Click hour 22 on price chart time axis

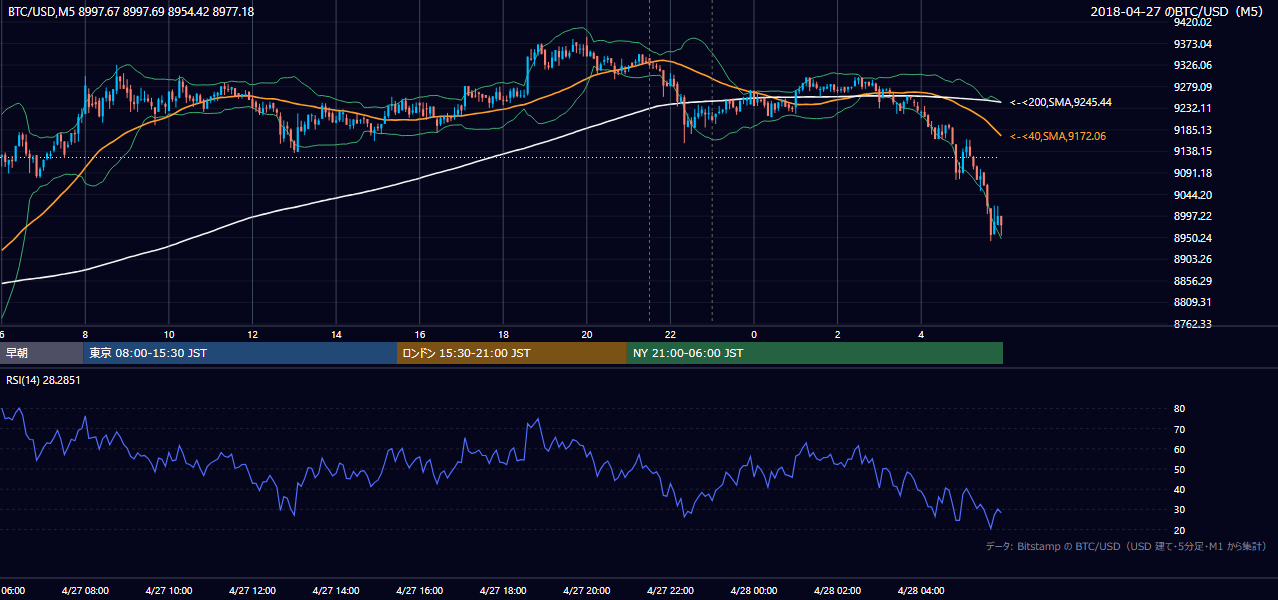coord(670,334)
